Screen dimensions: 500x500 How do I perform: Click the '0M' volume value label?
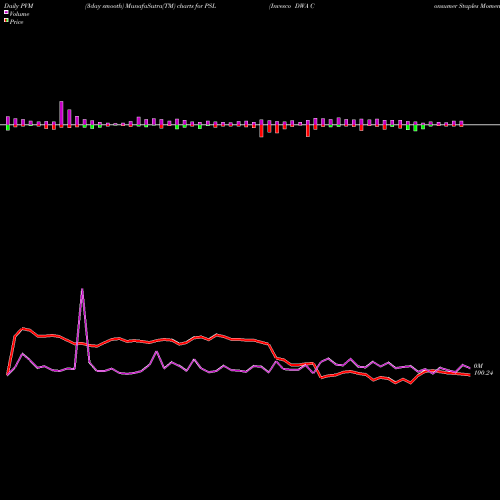coord(478,366)
